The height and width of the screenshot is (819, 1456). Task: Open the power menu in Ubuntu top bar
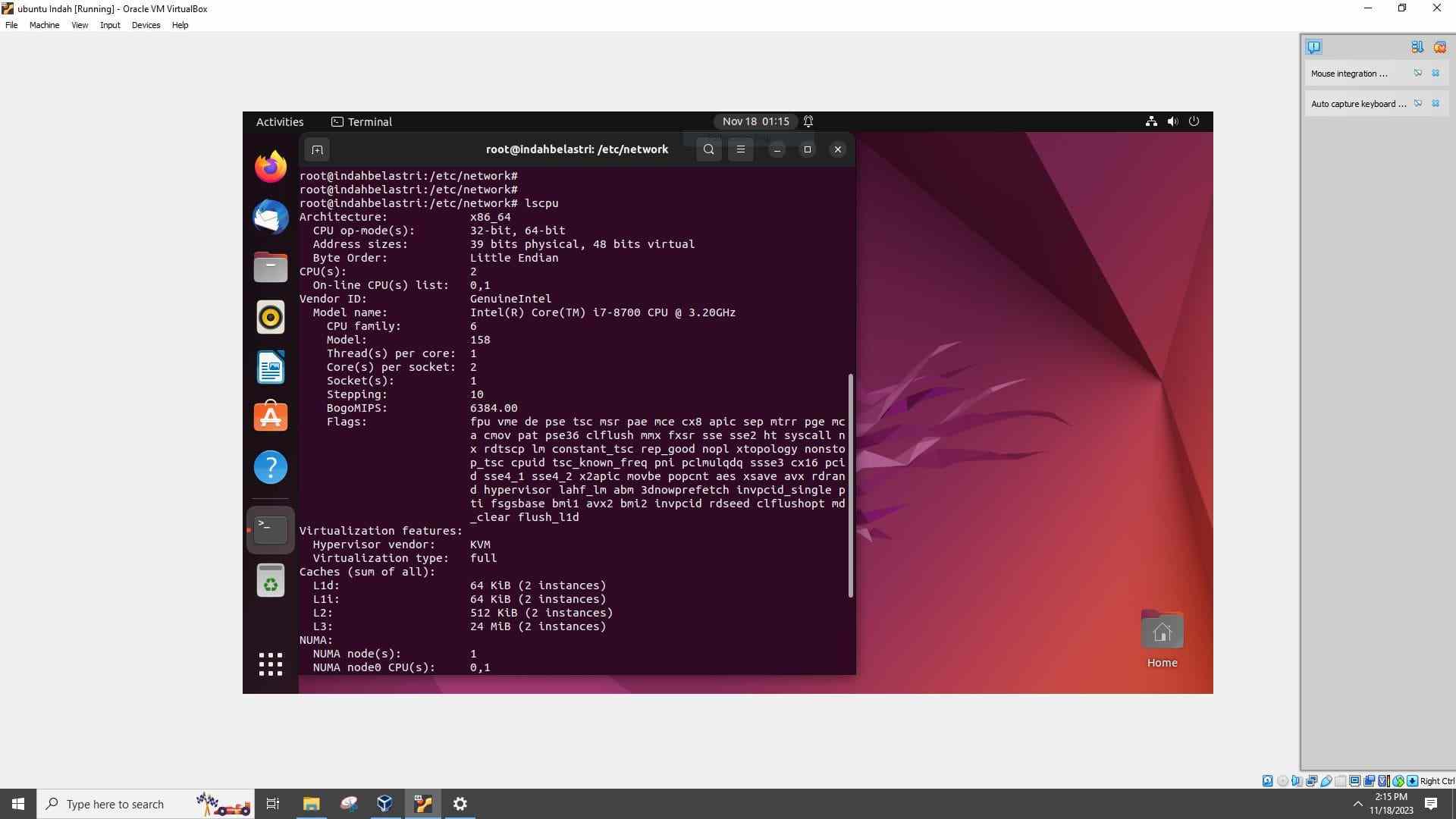[1194, 121]
